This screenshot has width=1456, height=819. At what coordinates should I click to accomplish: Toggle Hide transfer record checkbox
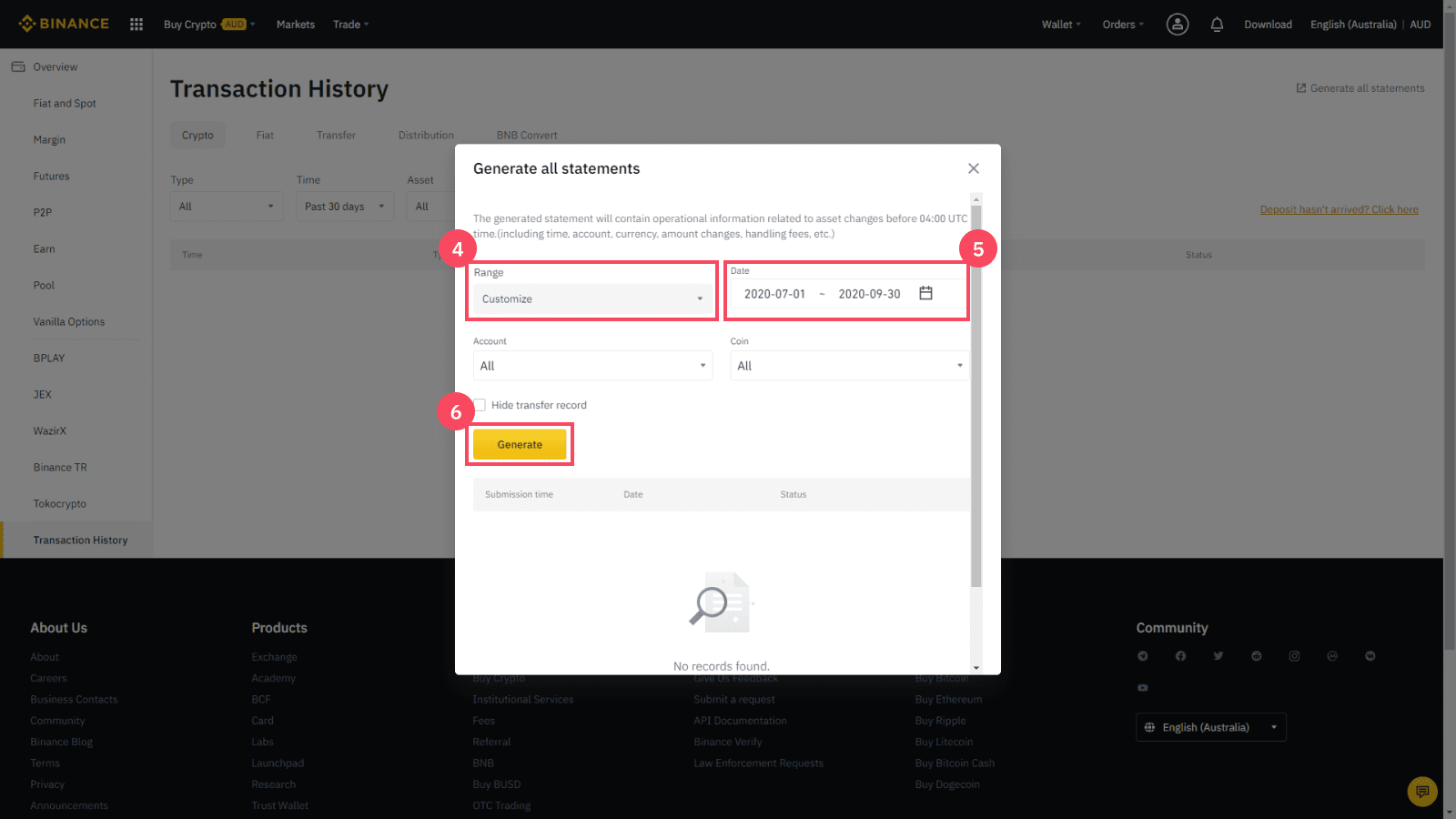click(x=480, y=405)
